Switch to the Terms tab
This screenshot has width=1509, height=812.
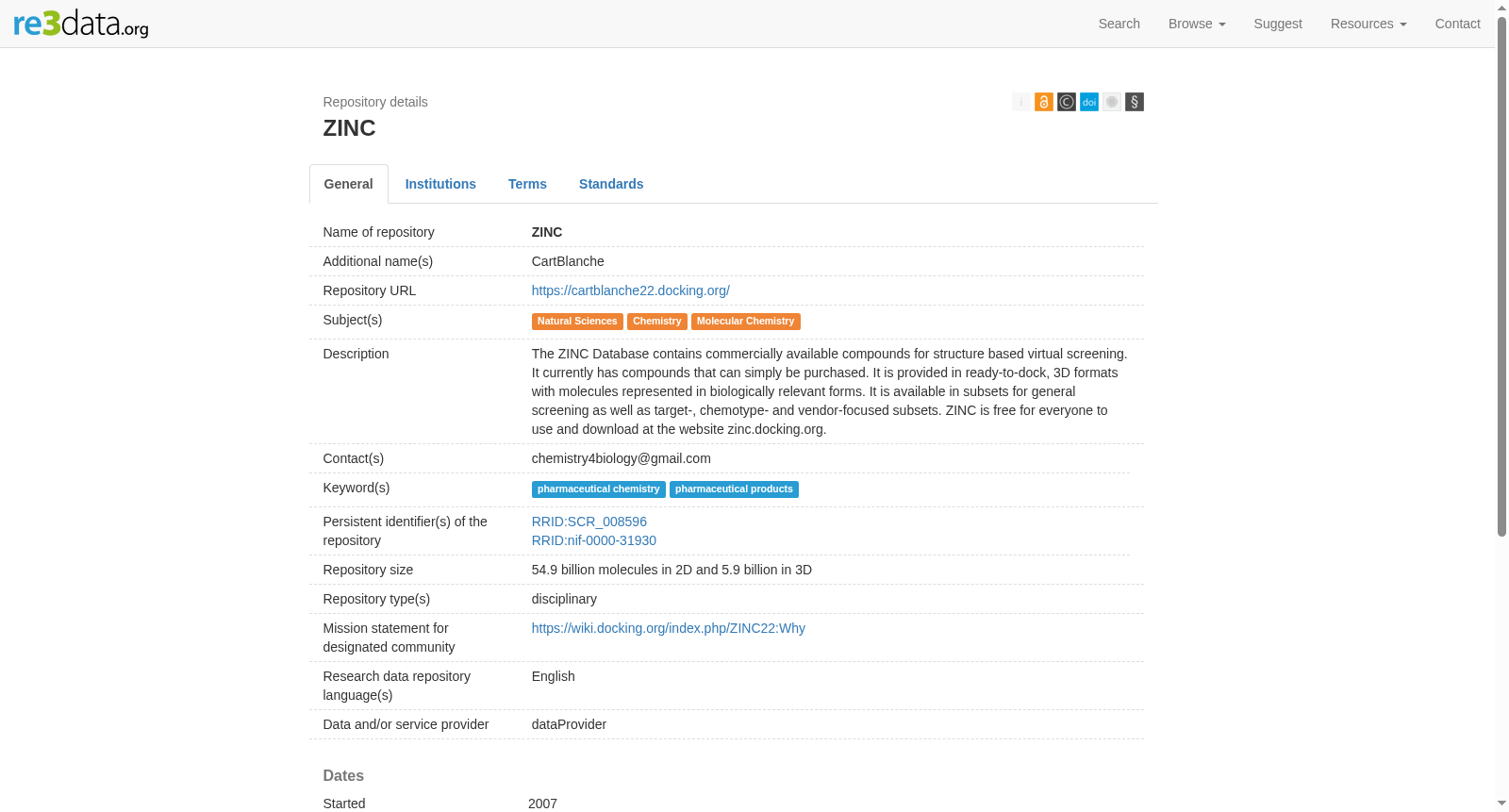527,184
